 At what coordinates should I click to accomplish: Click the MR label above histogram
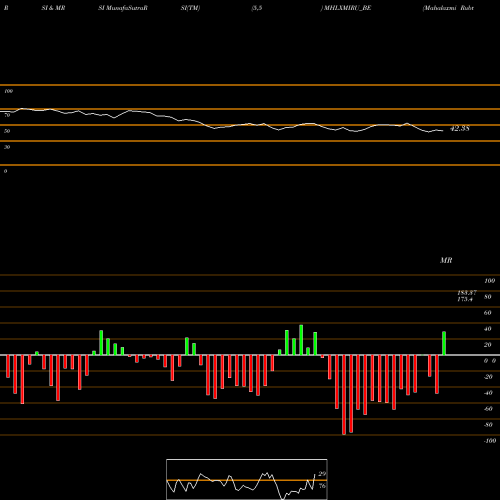tap(446, 260)
